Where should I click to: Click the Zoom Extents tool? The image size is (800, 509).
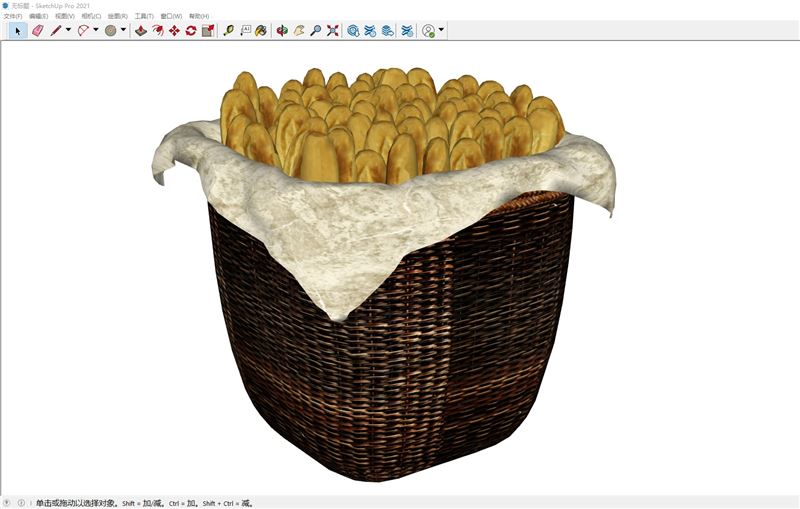pos(333,31)
